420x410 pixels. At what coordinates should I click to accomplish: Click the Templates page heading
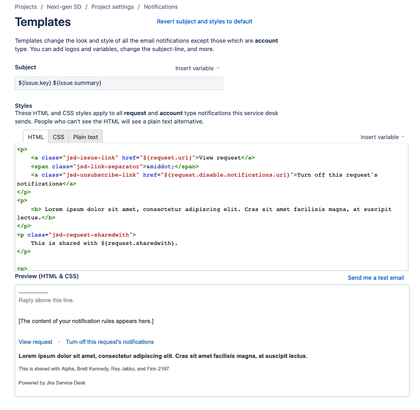(43, 22)
